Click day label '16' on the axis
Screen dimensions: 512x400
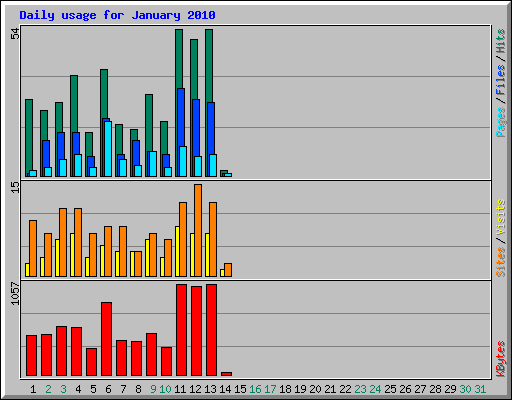coord(255,389)
